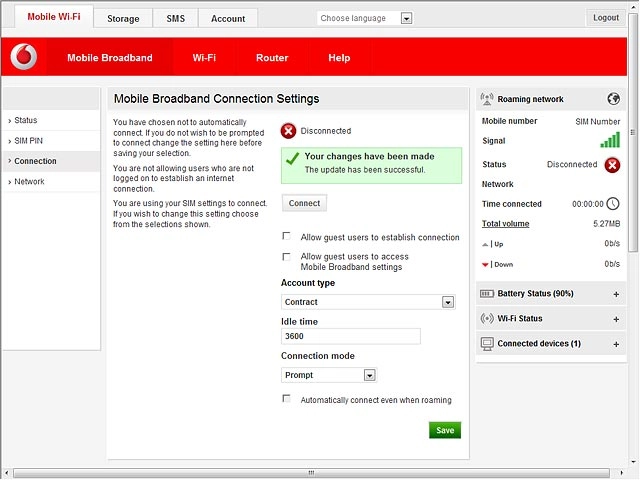Click the roaming globe icon

(x=613, y=99)
